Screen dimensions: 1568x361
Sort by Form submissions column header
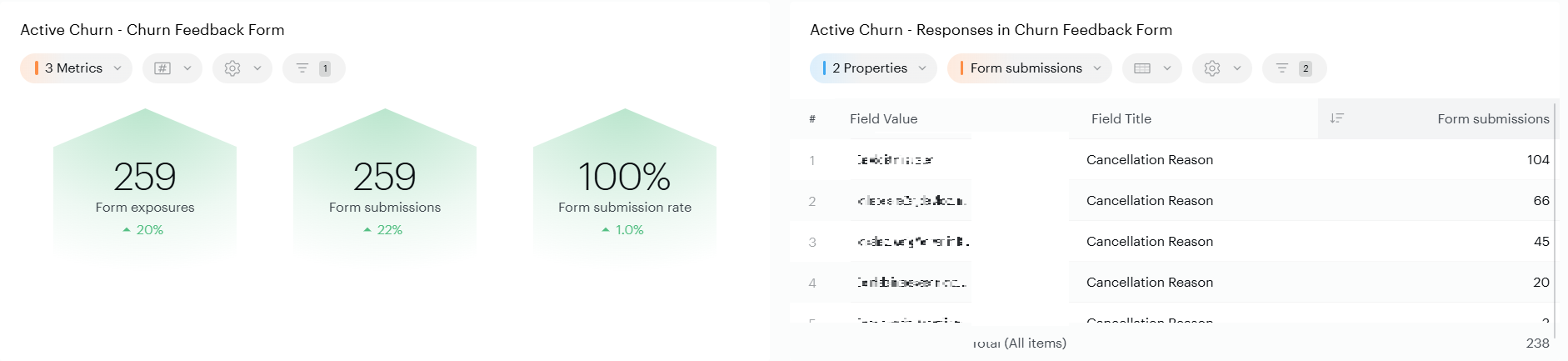point(1492,119)
